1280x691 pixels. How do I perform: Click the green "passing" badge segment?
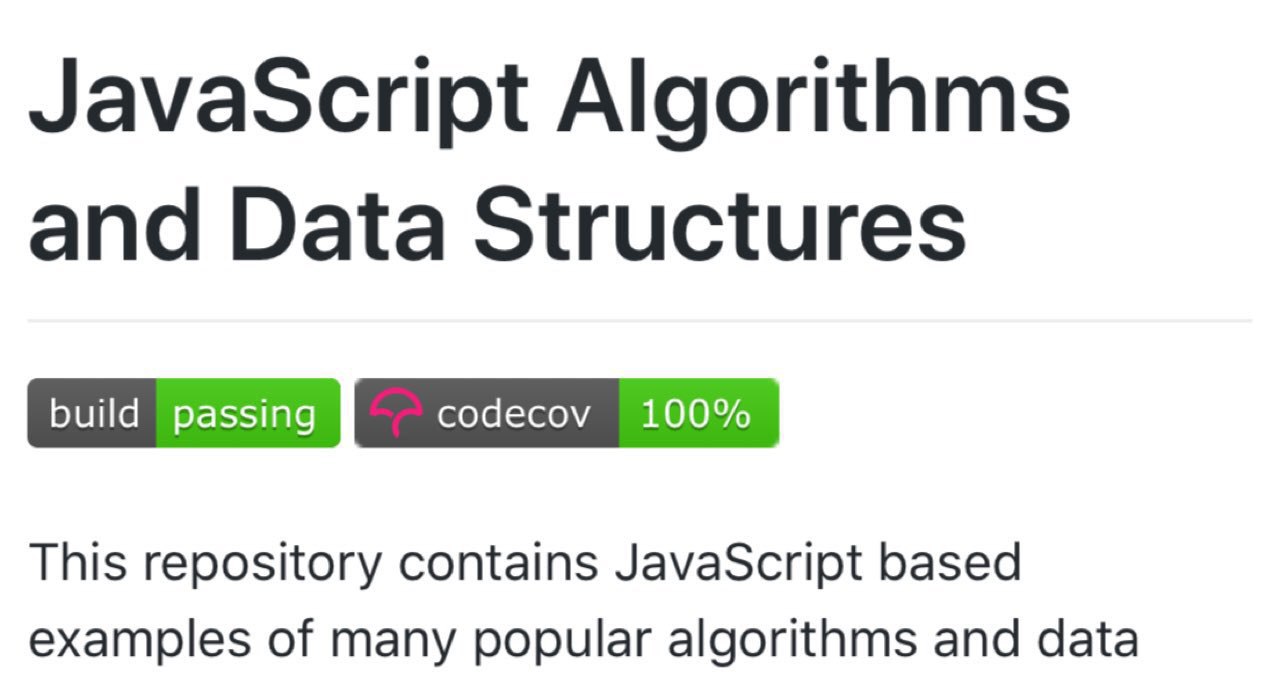tap(248, 413)
